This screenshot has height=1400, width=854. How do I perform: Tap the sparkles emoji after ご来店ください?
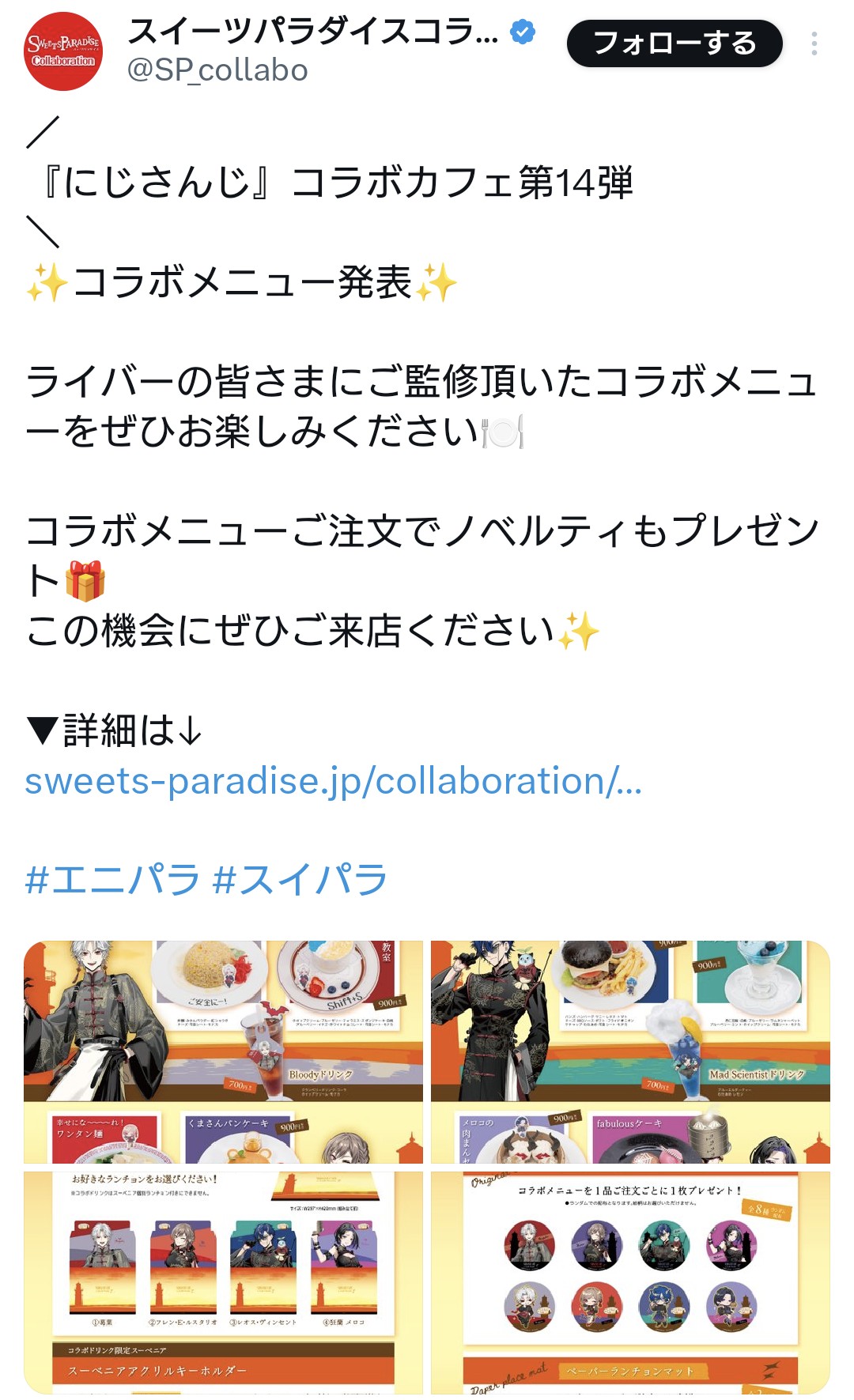tap(579, 631)
